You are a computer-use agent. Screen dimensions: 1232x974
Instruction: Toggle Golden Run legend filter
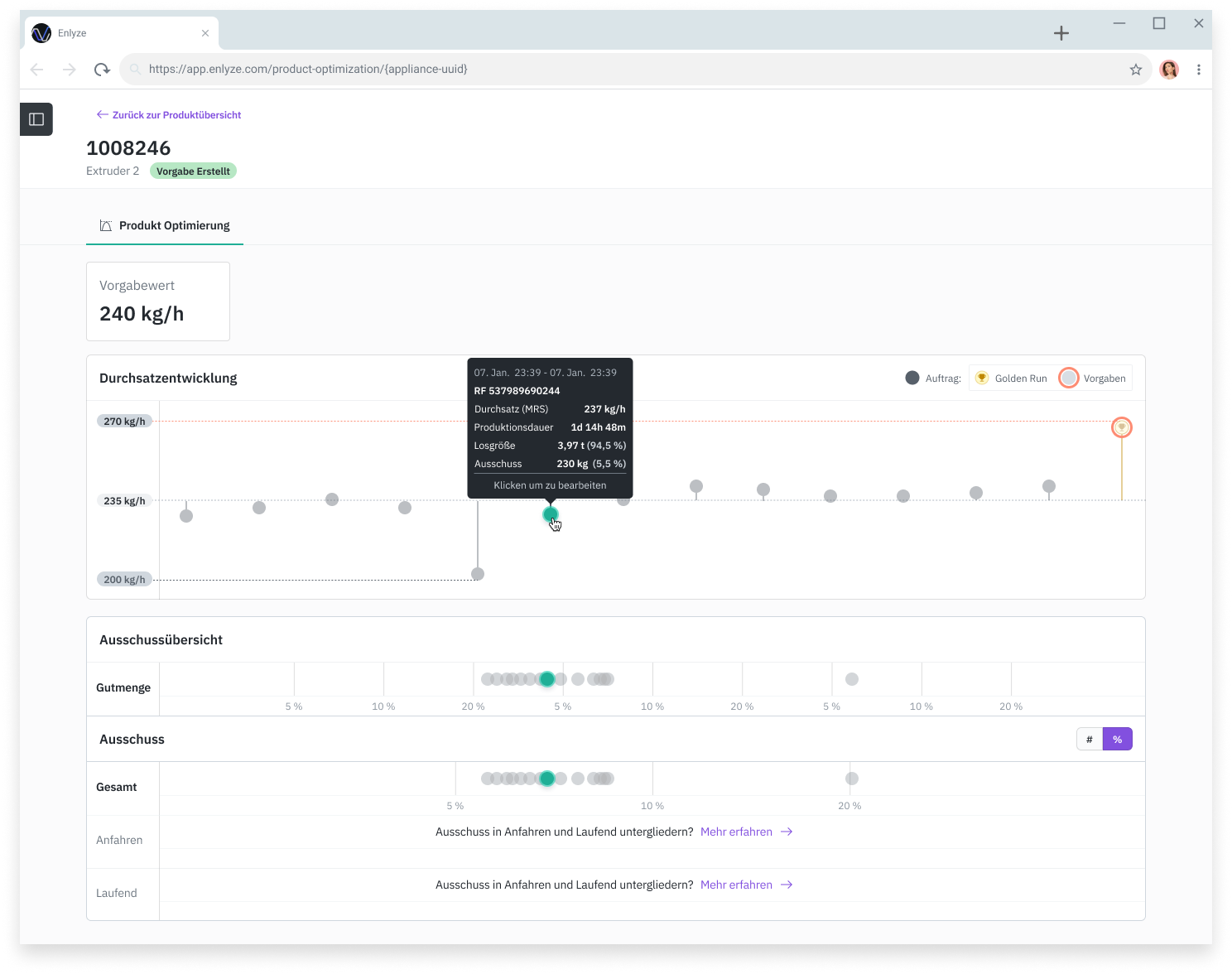1011,379
